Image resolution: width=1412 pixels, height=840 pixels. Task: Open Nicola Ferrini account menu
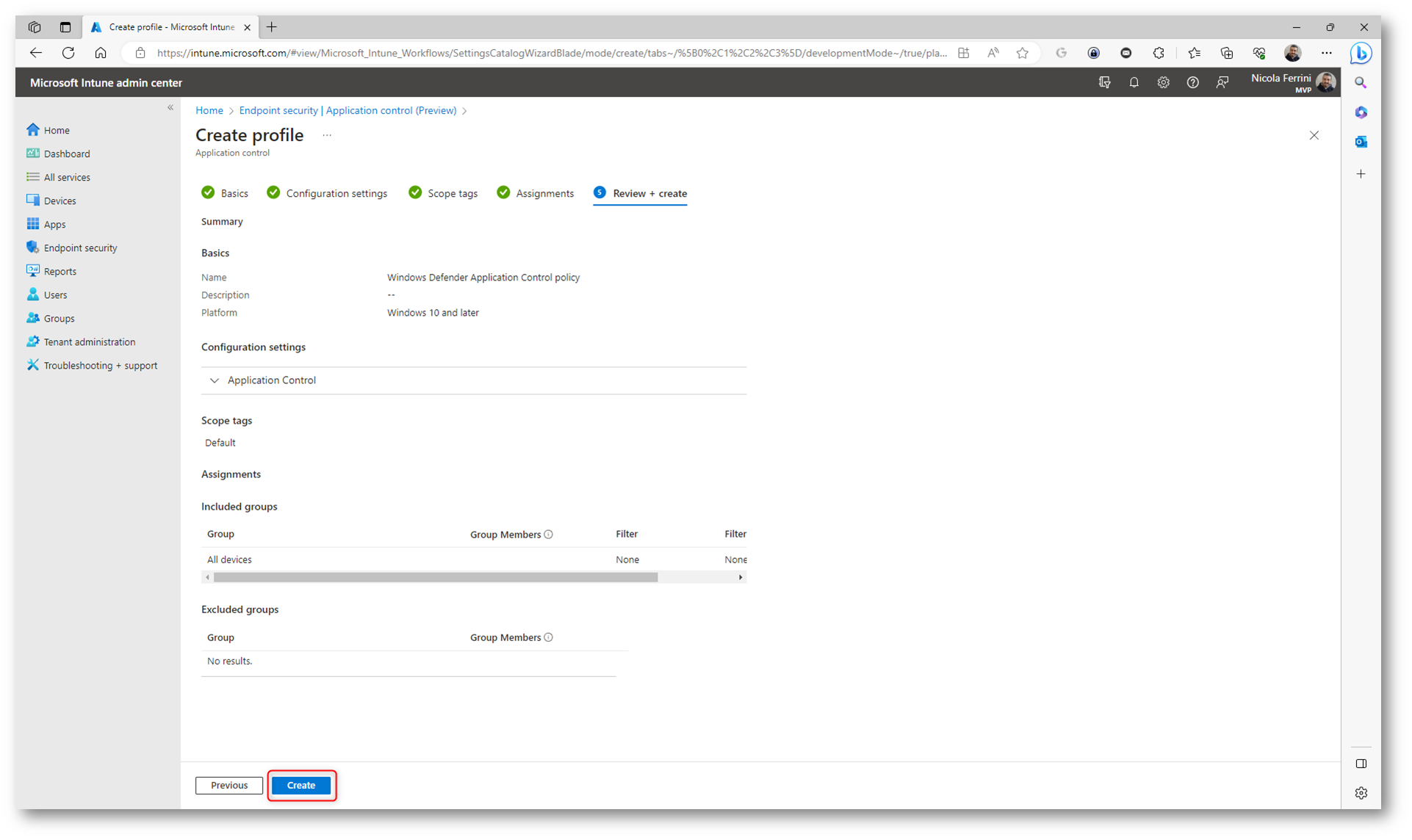[x=1293, y=82]
